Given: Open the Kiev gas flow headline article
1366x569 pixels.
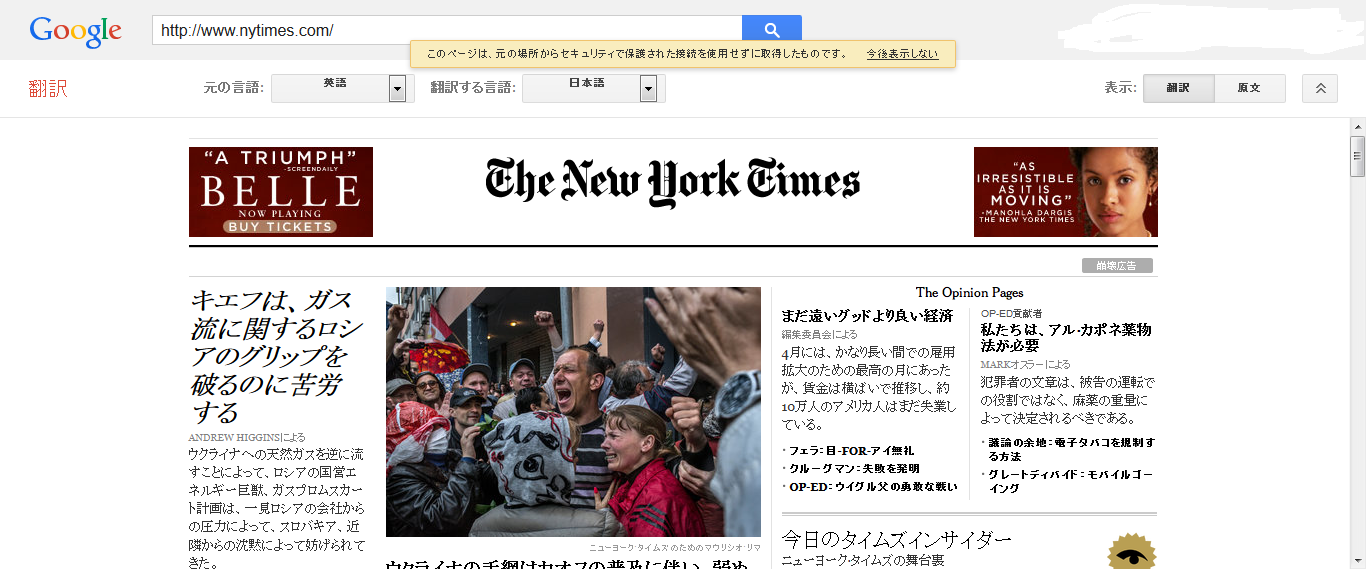Looking at the screenshot, I should 276,356.
